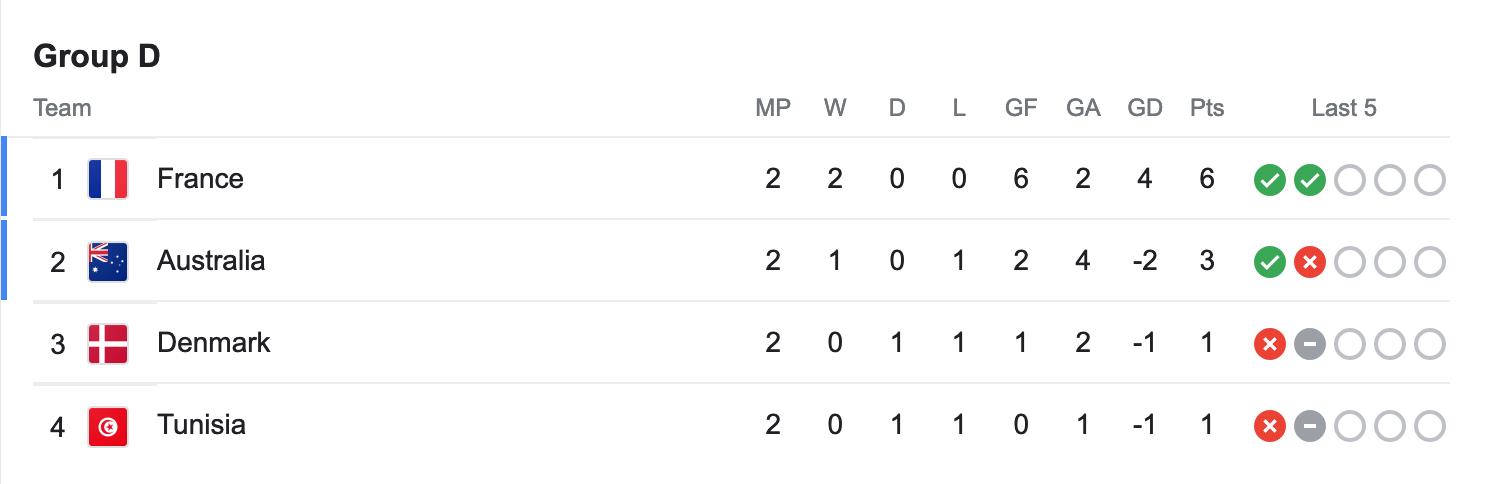Click the Tunisia flag icon

pyautogui.click(x=108, y=426)
